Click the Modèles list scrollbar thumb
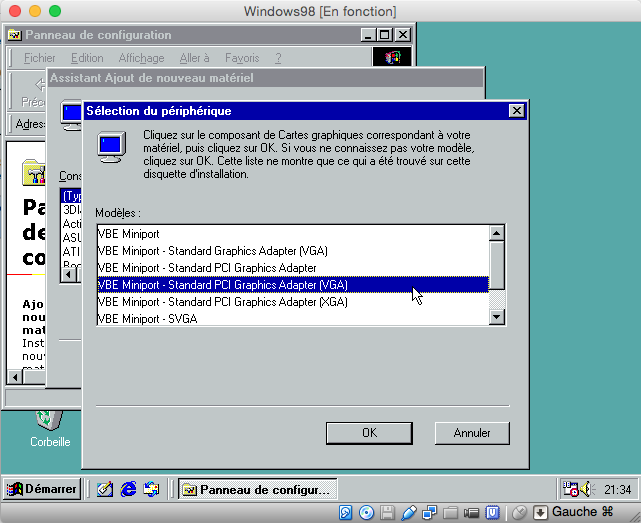The image size is (641, 523). 497,265
